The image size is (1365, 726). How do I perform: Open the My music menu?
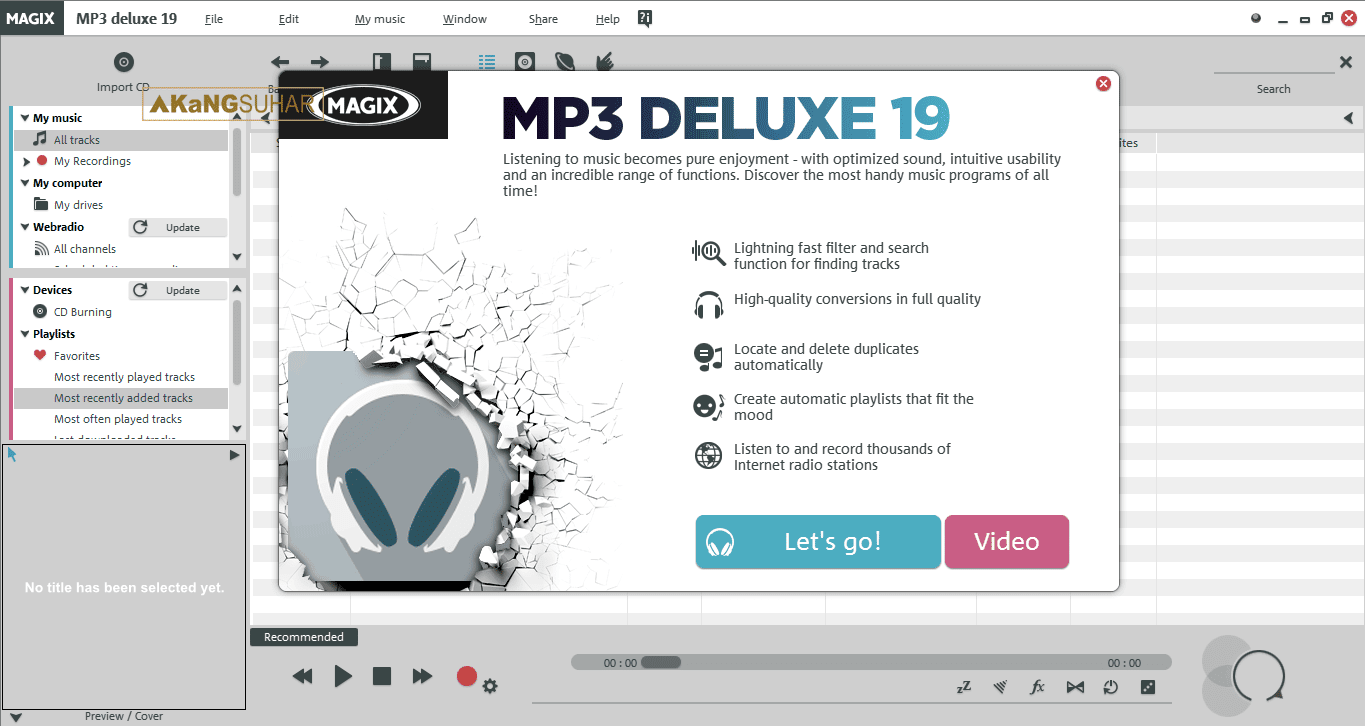(380, 19)
